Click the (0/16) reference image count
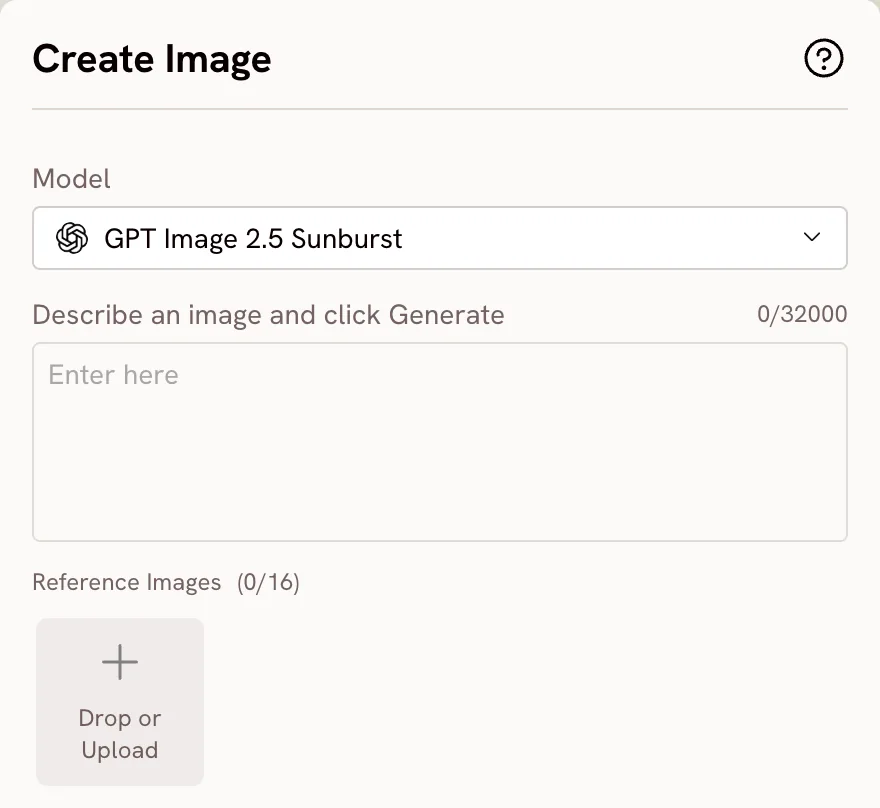This screenshot has width=880, height=808. click(268, 582)
